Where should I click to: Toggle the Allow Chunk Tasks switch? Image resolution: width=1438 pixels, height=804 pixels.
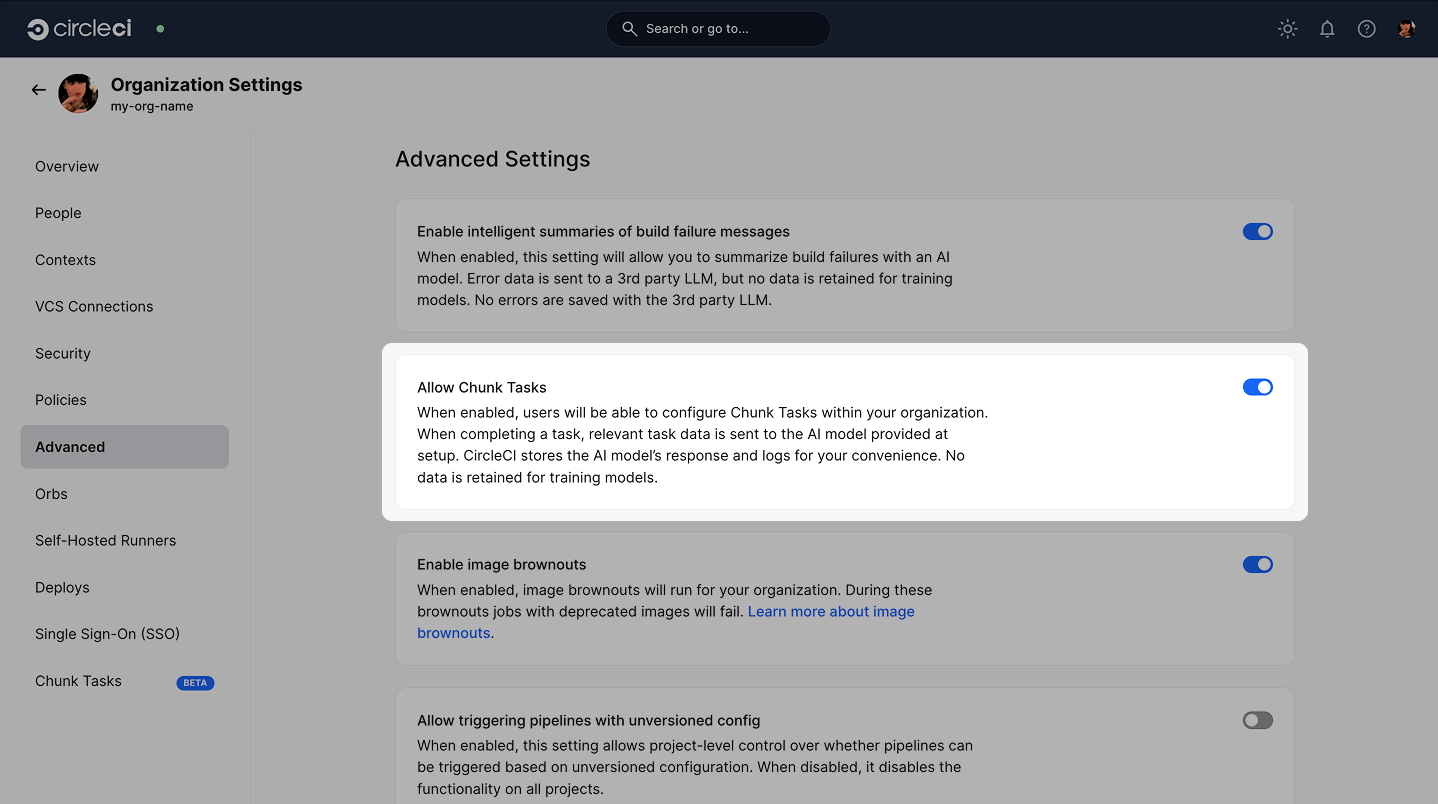tap(1257, 387)
